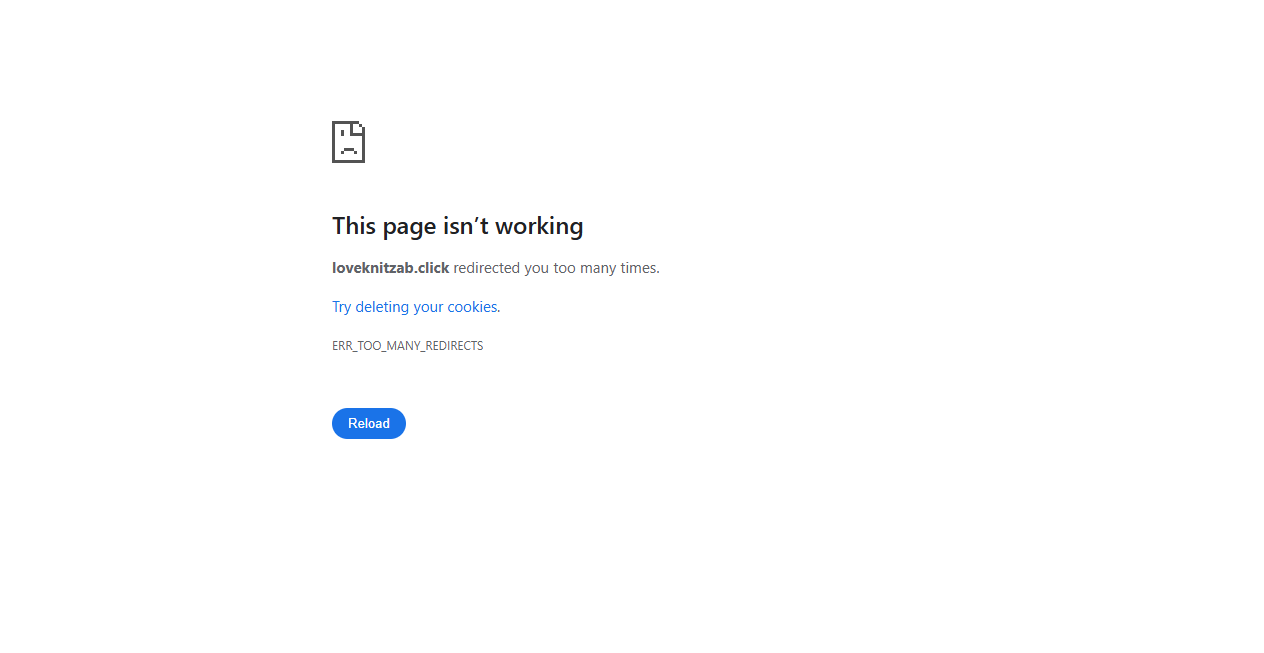This screenshot has width=1264, height=653.
Task: Click the redirected you too many times text
Action: (x=556, y=268)
